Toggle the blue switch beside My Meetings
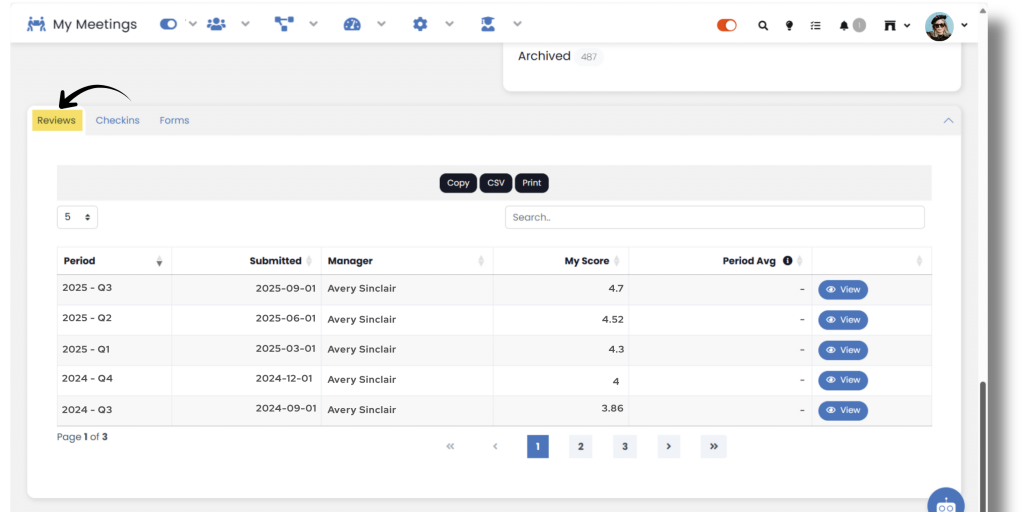The image size is (1024, 512). (169, 24)
